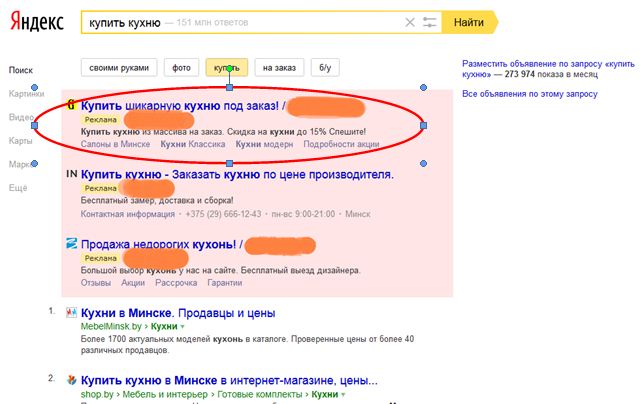The height and width of the screenshot is (404, 641).
Task: Open ad Продажа недорогих кухонь
Action: tap(159, 245)
